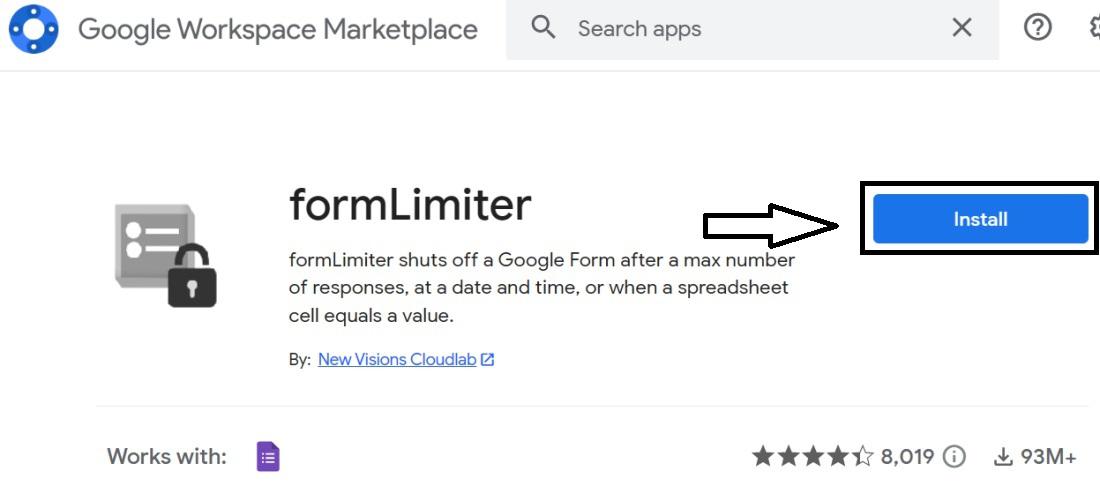Clear the search with the X icon

(x=962, y=28)
